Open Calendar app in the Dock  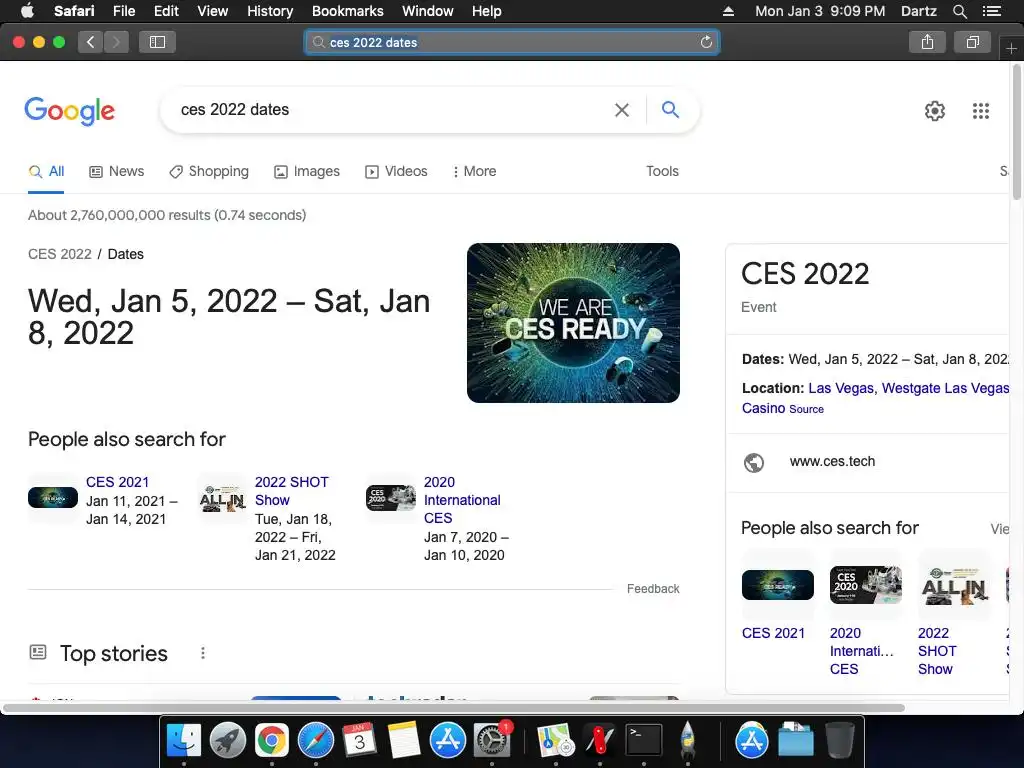359,740
